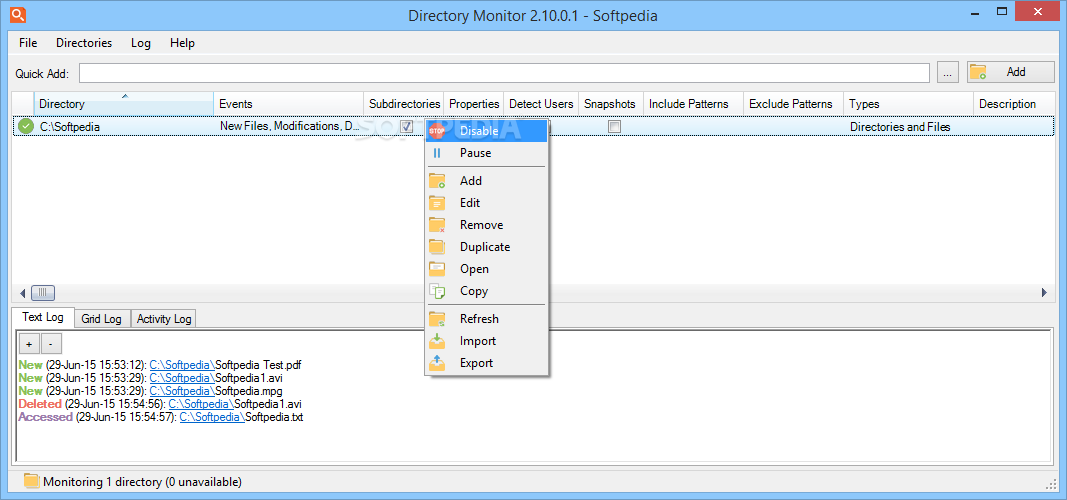Image resolution: width=1067 pixels, height=500 pixels.
Task: Click the Duplicate folder icon in context menu
Action: click(437, 247)
